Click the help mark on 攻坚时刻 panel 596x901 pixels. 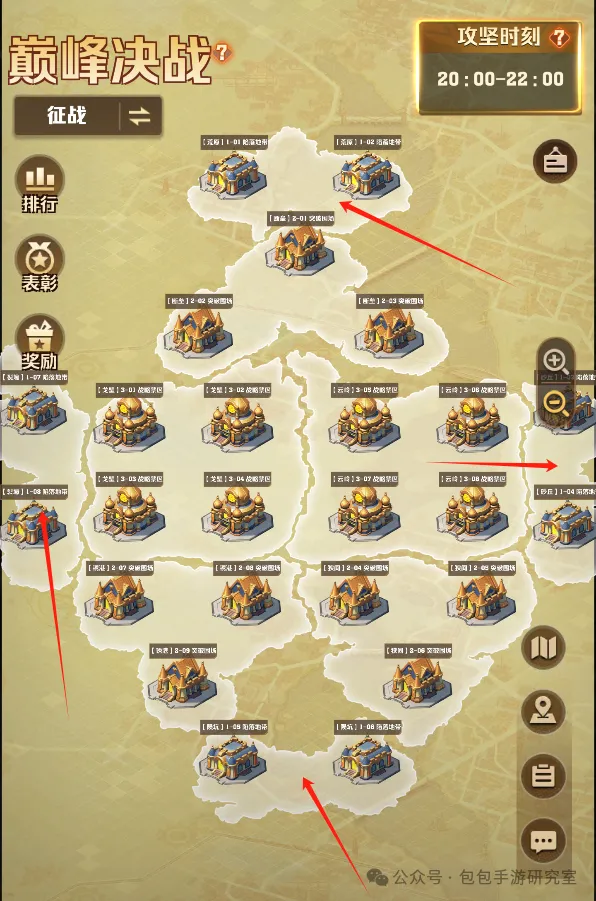tap(559, 38)
